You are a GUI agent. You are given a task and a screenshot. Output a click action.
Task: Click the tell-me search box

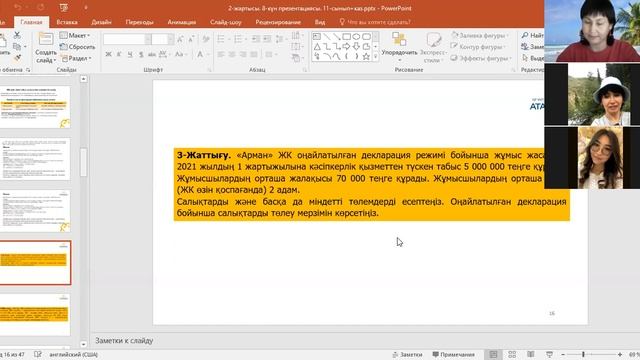(376, 22)
